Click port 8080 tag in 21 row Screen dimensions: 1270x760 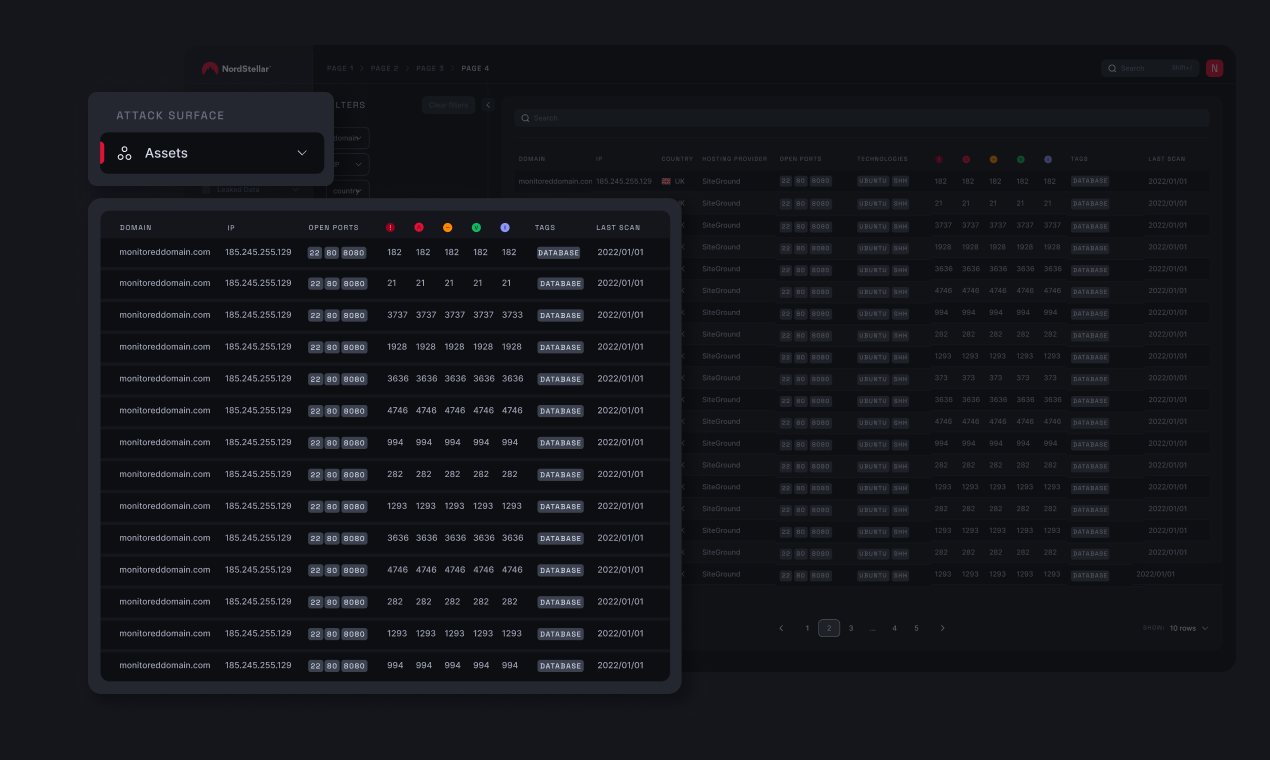354,284
